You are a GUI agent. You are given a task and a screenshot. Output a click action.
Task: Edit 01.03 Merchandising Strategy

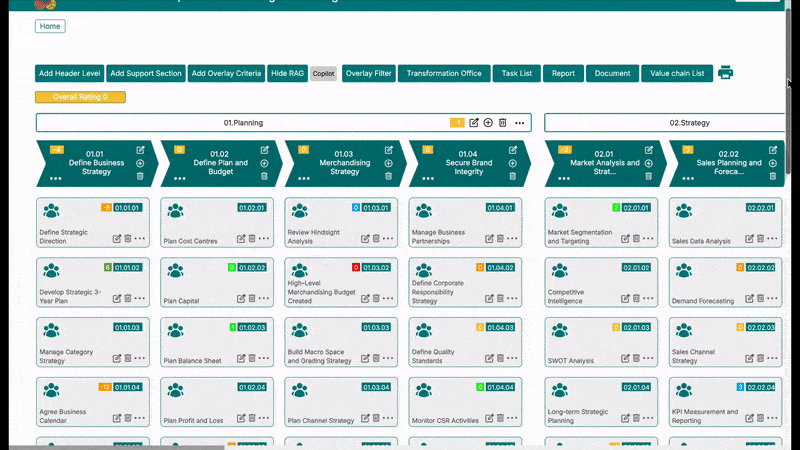(389, 150)
